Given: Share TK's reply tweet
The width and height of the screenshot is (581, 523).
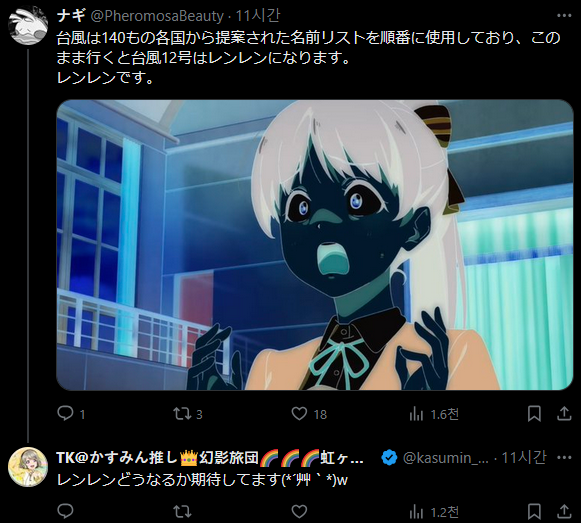Looking at the screenshot, I should tap(564, 512).
